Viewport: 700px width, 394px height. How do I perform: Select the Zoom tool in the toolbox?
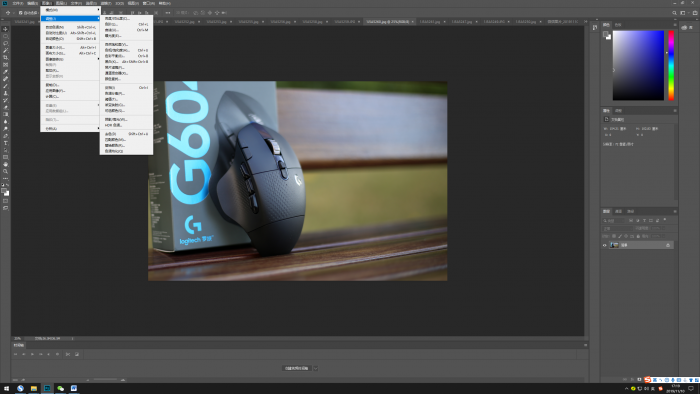(5, 171)
